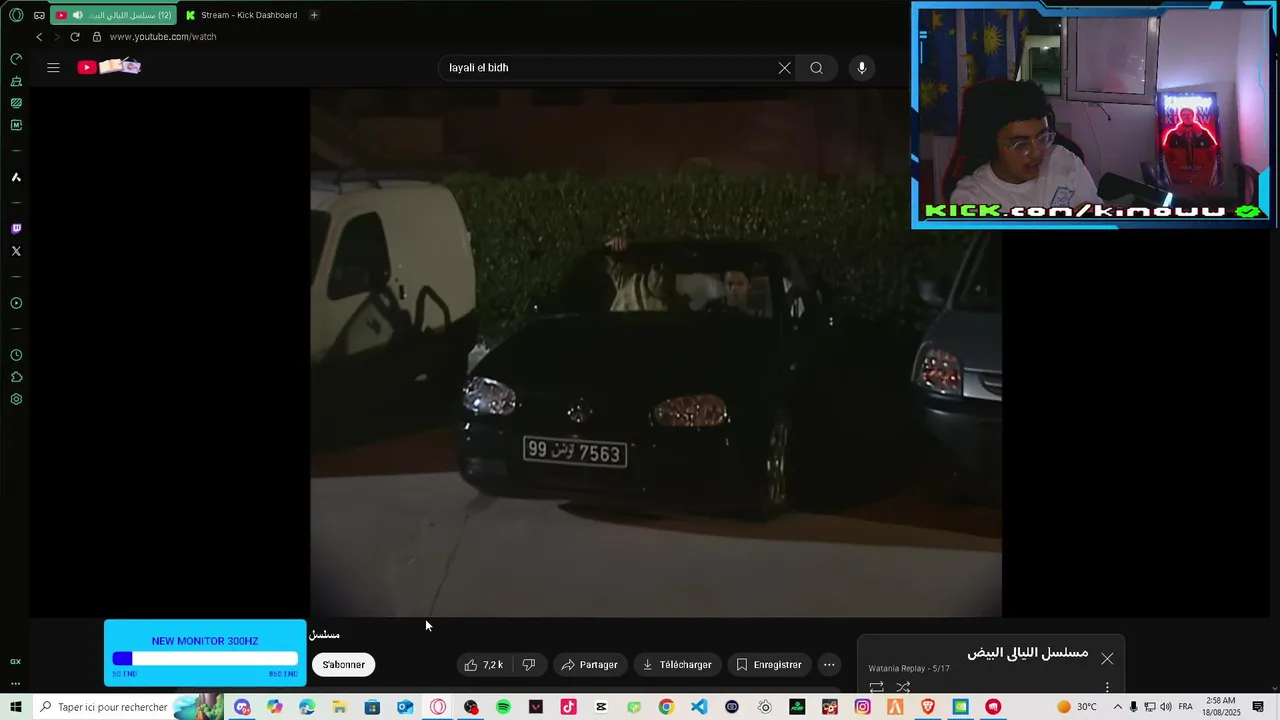Open Brave browser from taskbar
The width and height of the screenshot is (1280, 720).
[x=927, y=707]
